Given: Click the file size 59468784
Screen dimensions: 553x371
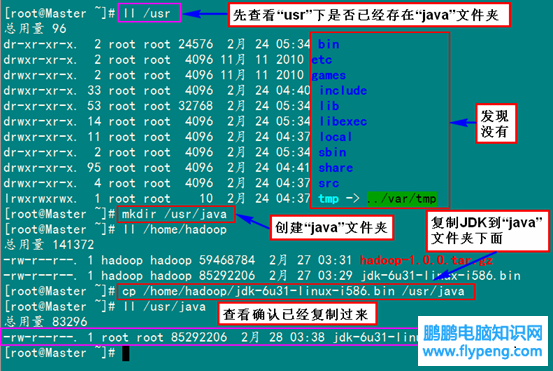Looking at the screenshot, I should (x=227, y=260).
